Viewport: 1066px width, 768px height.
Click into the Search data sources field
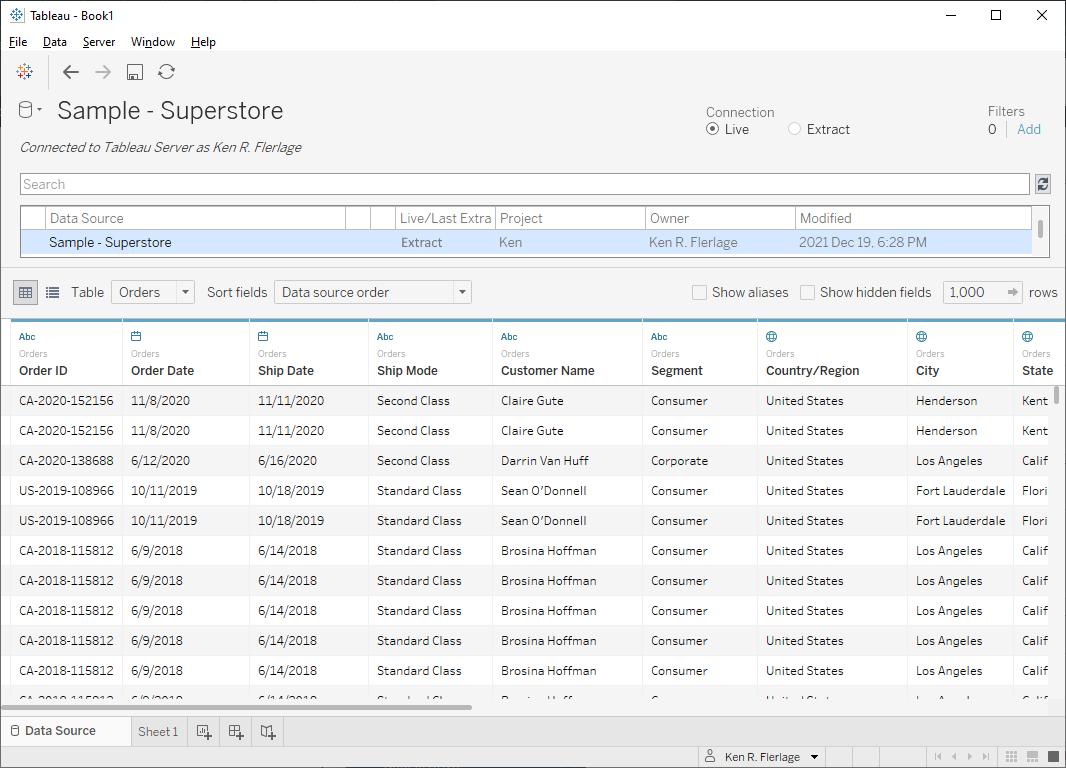click(524, 184)
